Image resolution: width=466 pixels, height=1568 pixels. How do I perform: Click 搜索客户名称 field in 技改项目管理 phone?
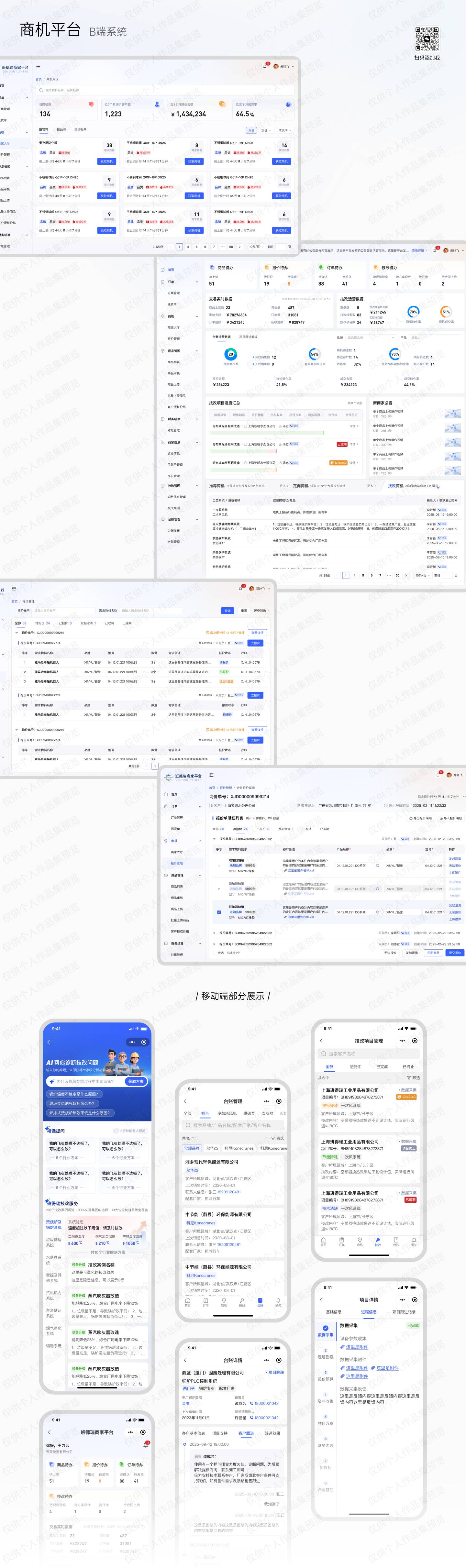pos(369,1054)
